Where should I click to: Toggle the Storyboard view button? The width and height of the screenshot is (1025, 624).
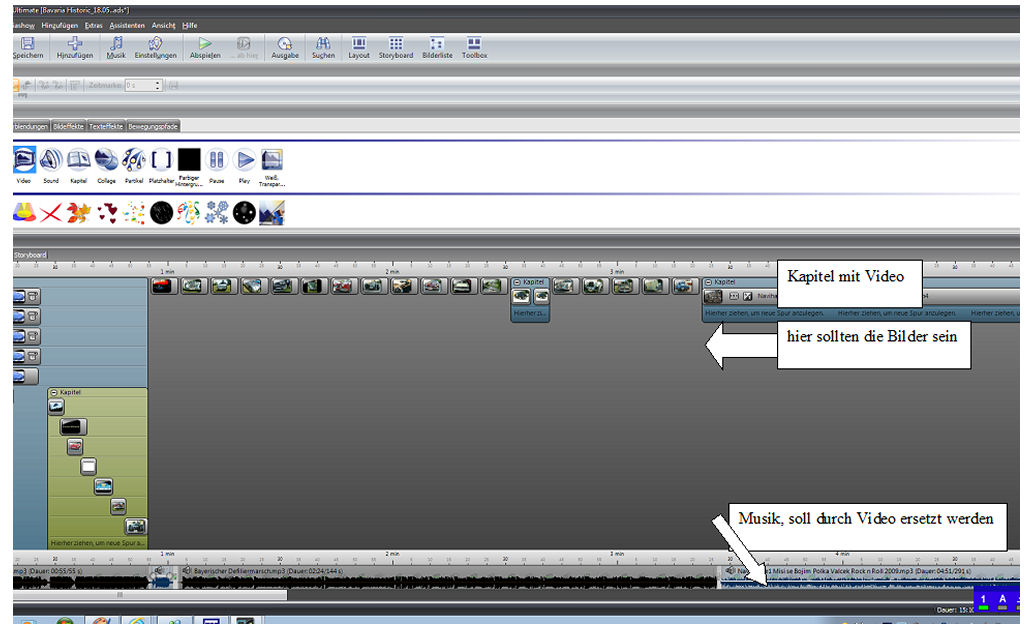point(395,47)
